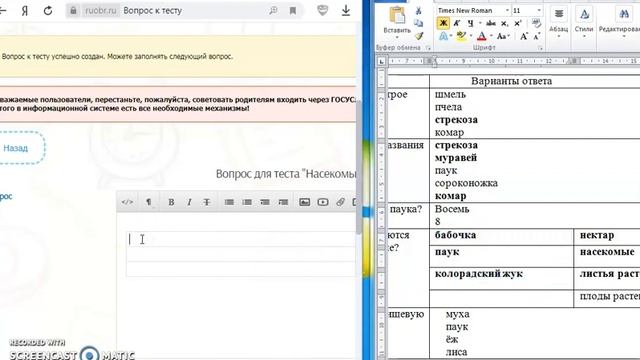Click Grow Font icon in Word
The width and height of the screenshot is (640, 360).
point(524,36)
